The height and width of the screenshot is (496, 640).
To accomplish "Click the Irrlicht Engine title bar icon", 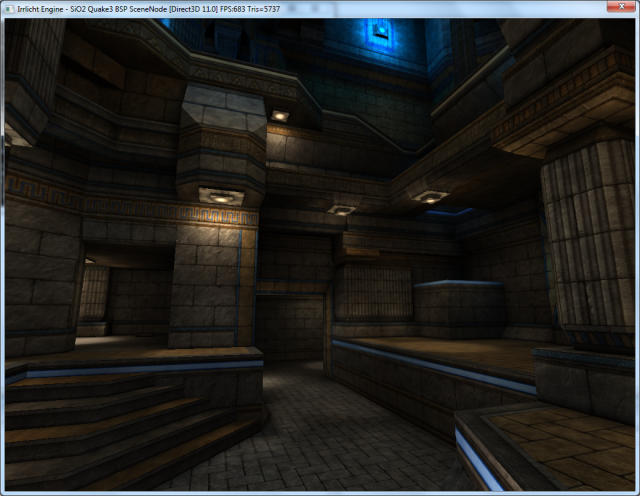I will tap(10, 9).
